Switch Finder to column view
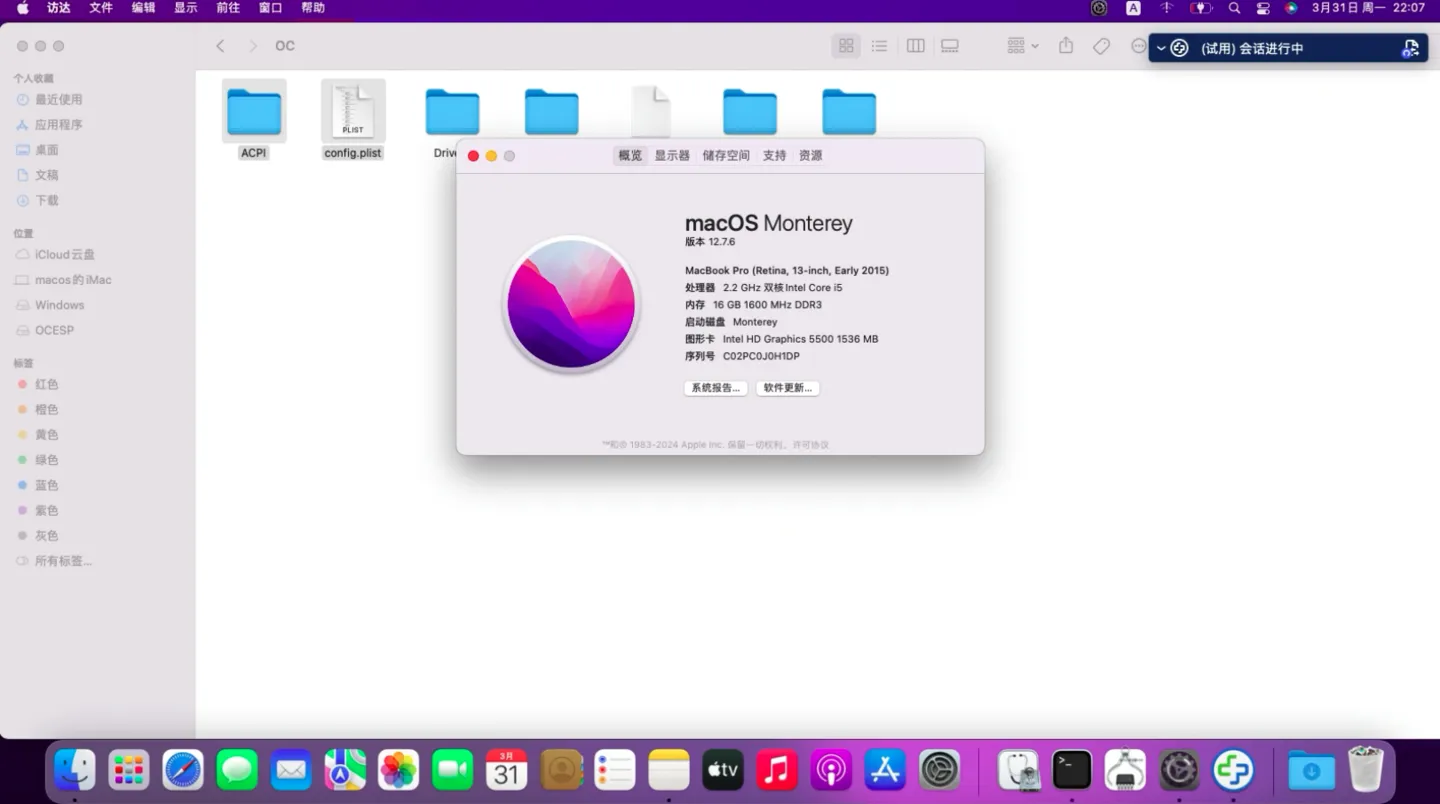Image resolution: width=1440 pixels, height=804 pixels. 915,45
